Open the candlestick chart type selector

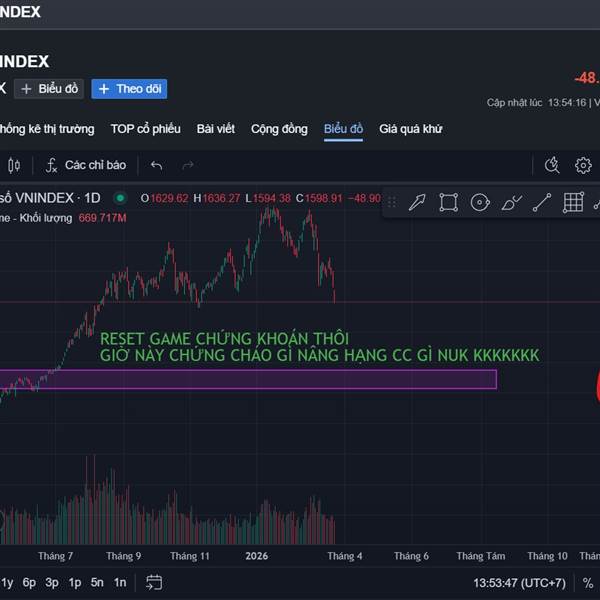pos(14,165)
